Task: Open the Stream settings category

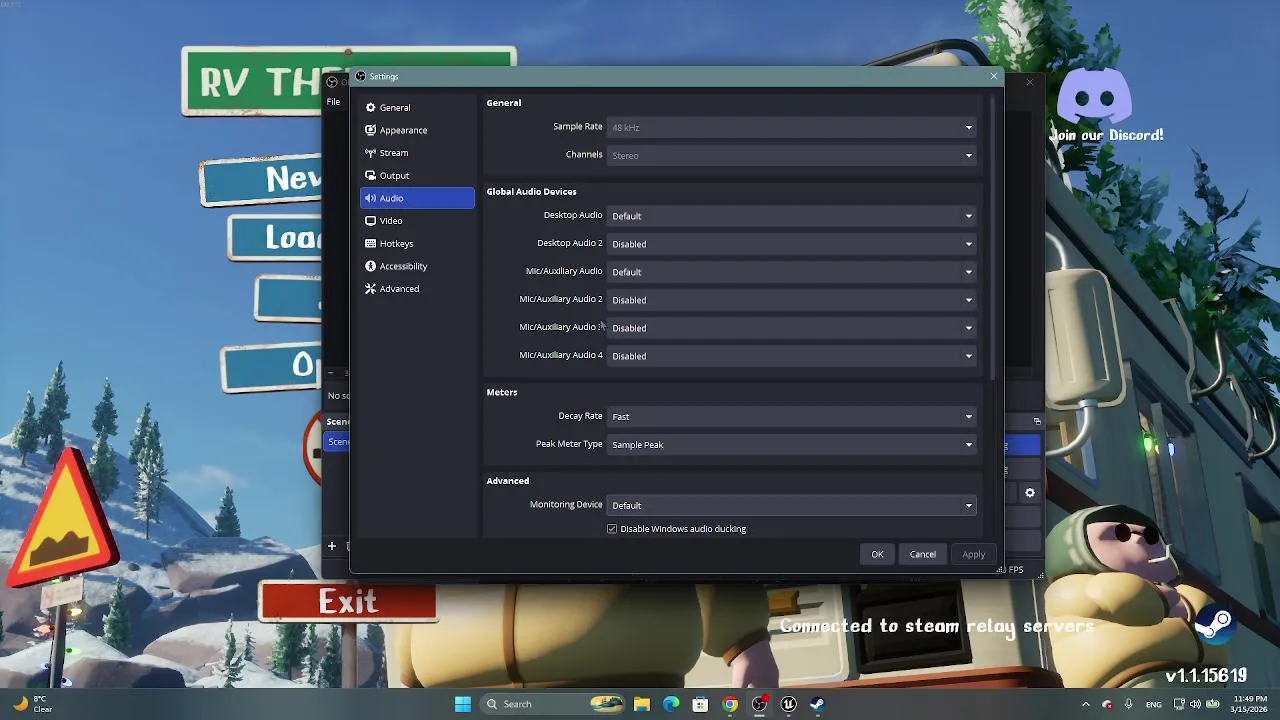Action: click(417, 153)
